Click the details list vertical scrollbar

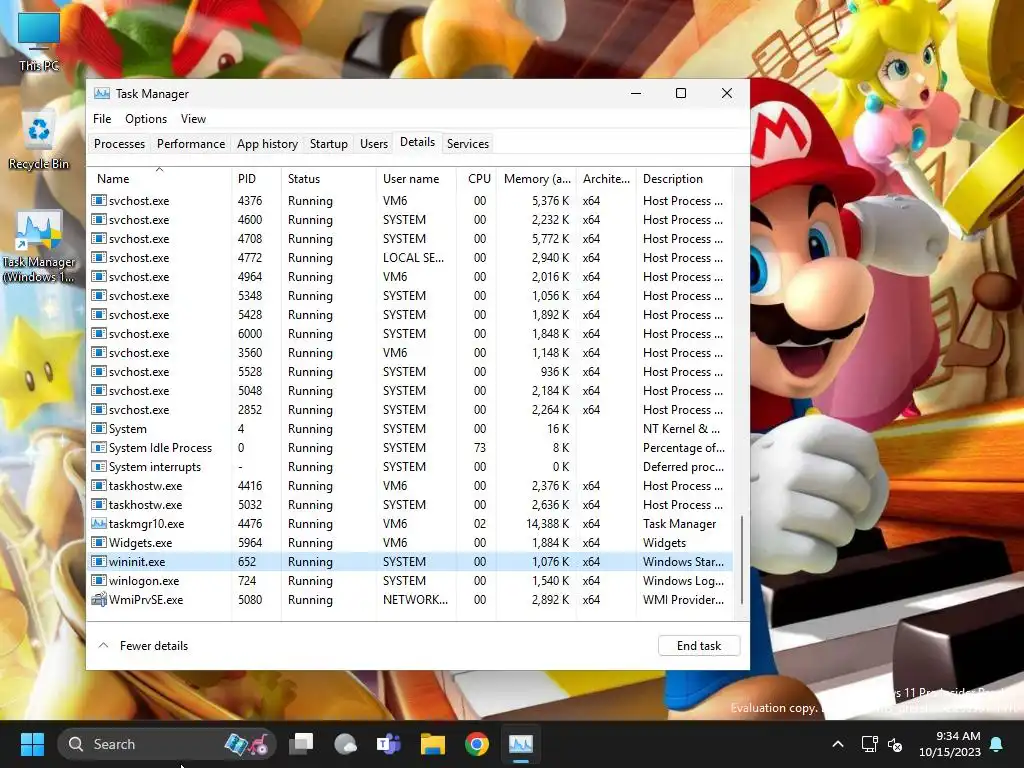tap(741, 560)
